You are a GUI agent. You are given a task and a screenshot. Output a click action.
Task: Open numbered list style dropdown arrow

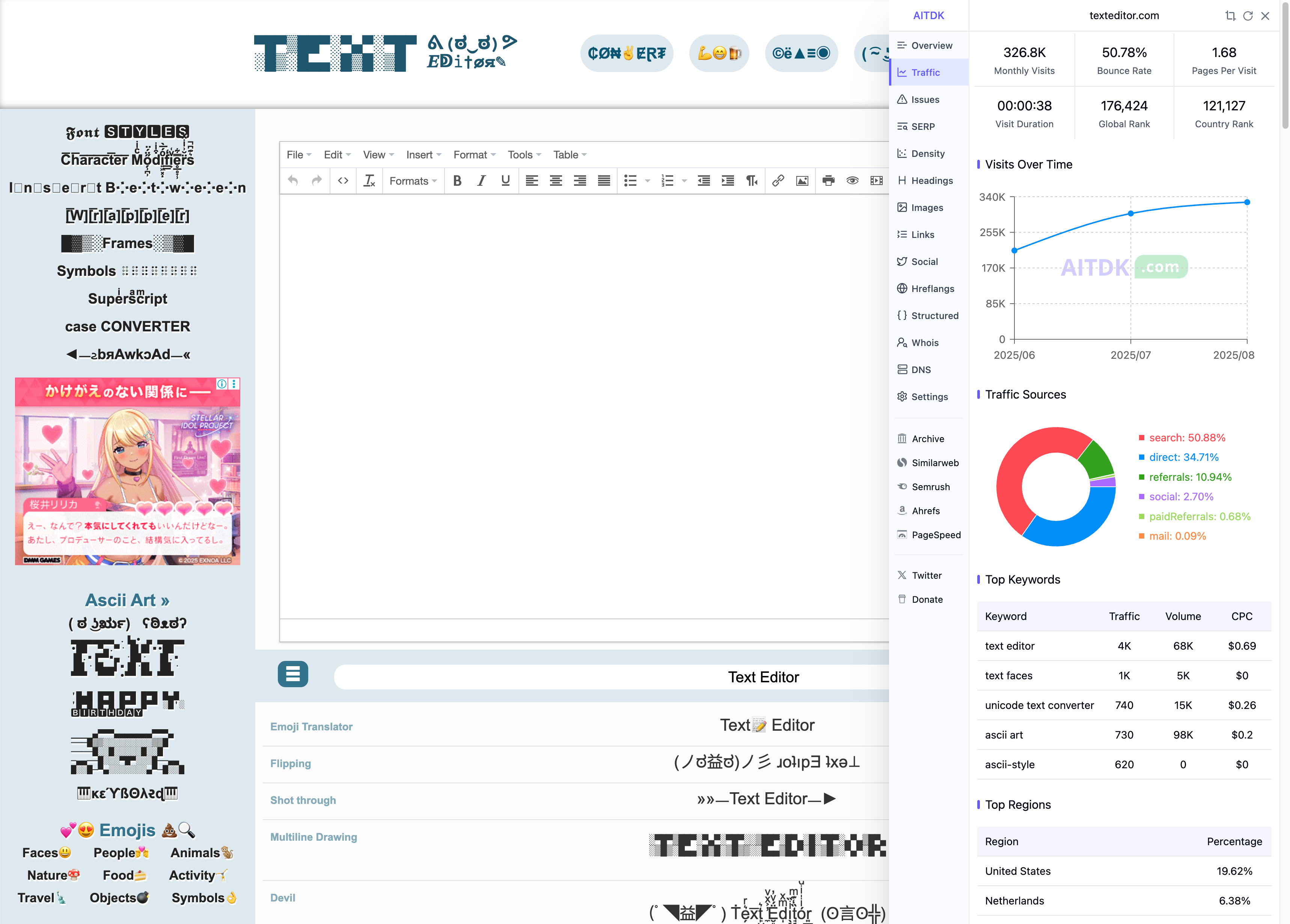684,181
